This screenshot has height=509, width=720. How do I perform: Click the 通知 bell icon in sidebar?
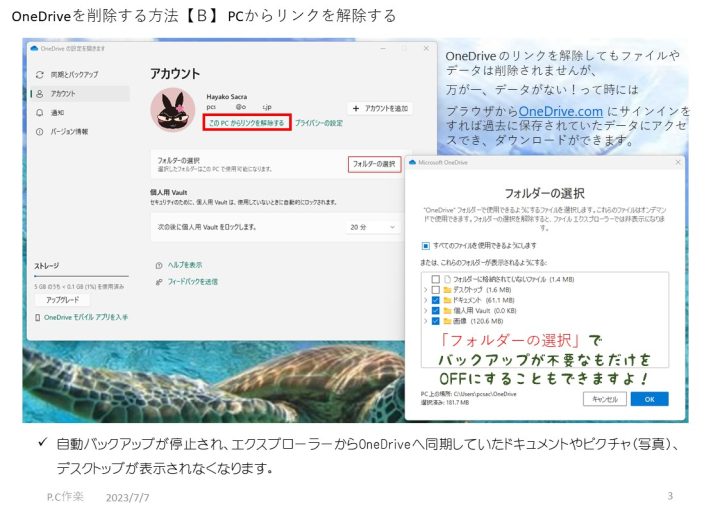pyautogui.click(x=40, y=113)
